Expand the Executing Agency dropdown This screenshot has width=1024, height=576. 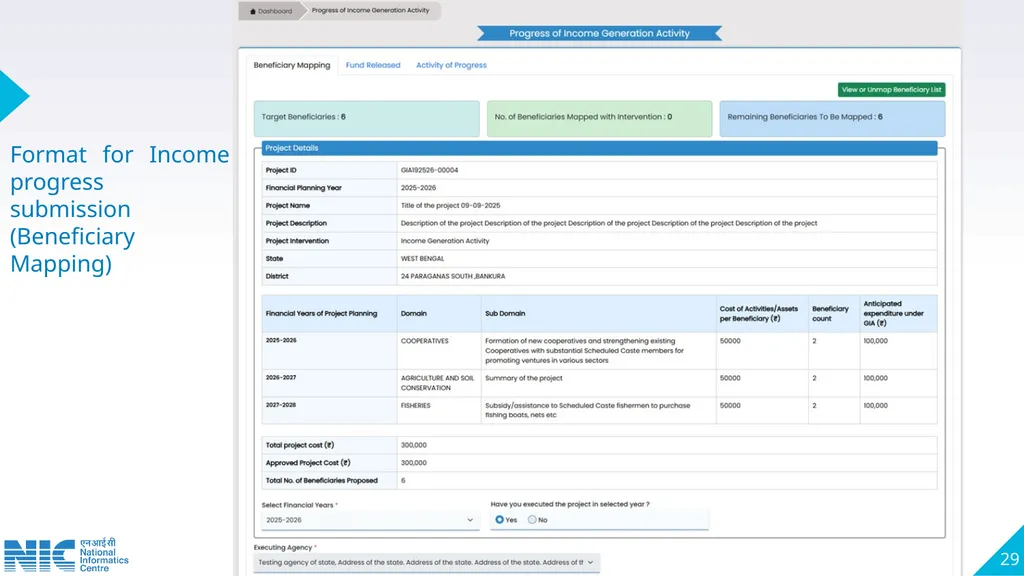tap(426, 562)
